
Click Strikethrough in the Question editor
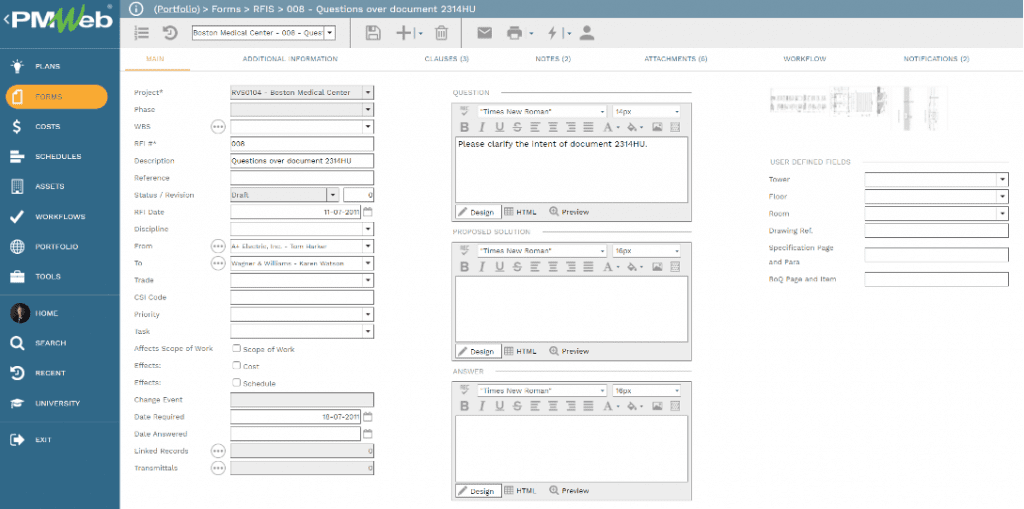pos(517,127)
